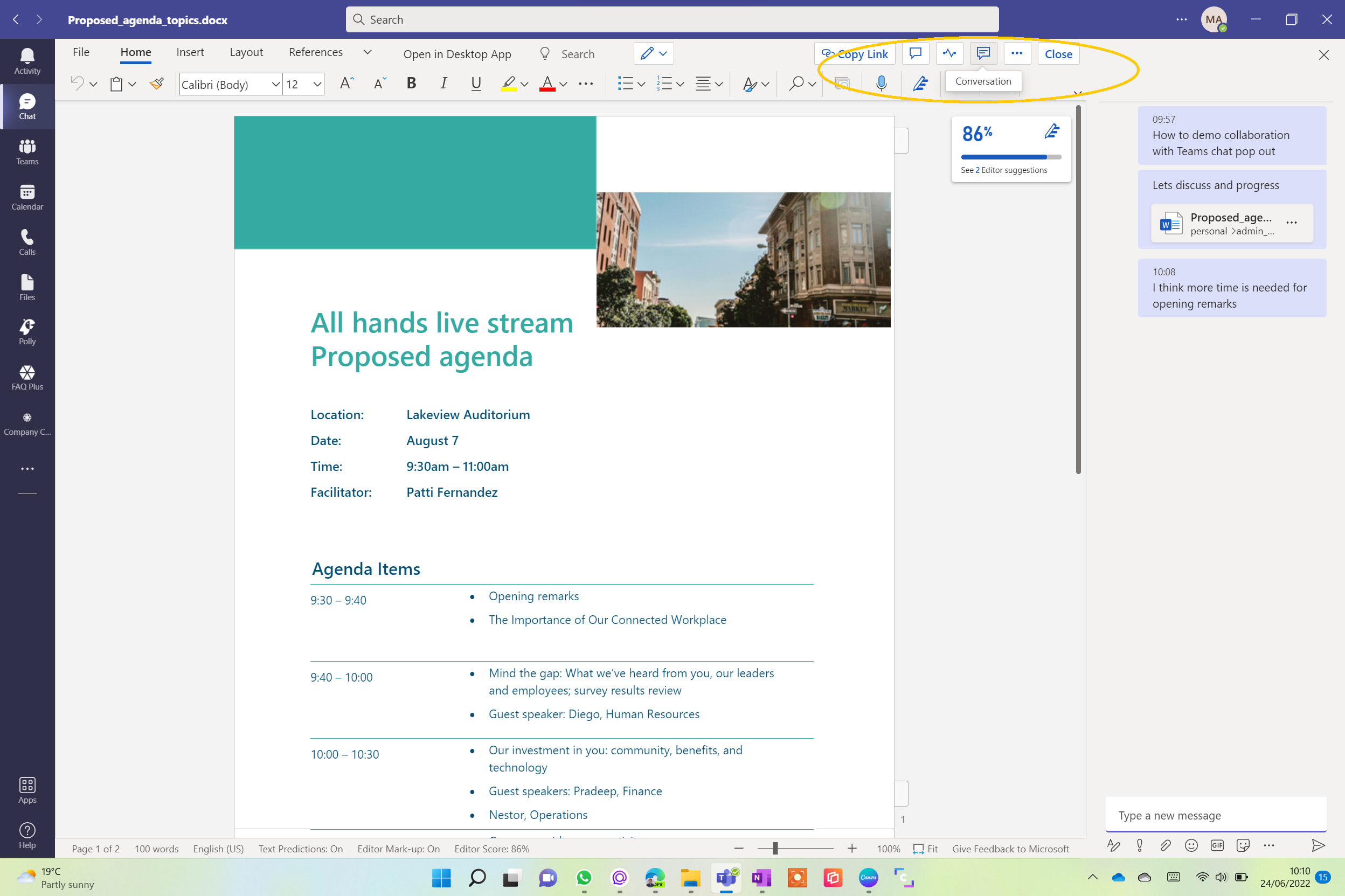Expand the font name dropdown
1345x896 pixels.
click(x=275, y=85)
